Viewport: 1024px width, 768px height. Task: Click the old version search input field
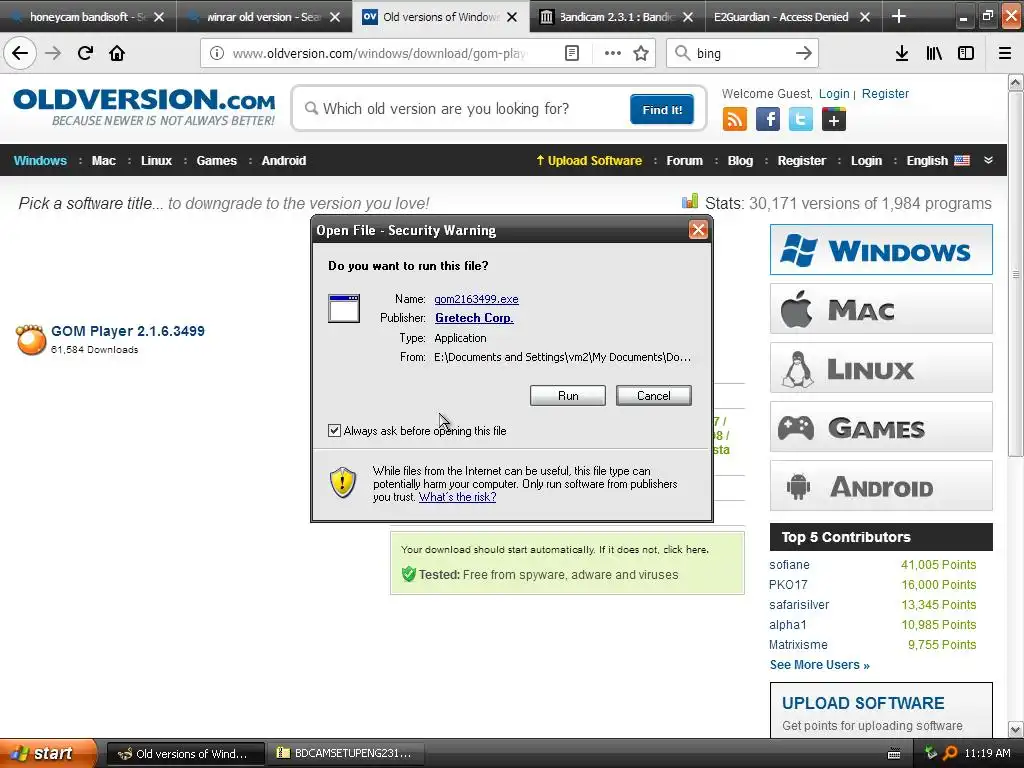[464, 108]
